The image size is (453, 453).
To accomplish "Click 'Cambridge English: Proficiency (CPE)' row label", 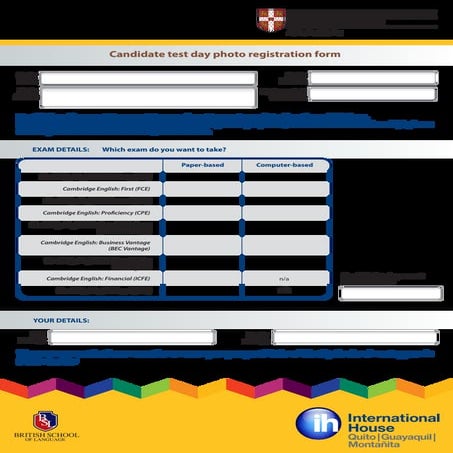I will [x=96, y=213].
